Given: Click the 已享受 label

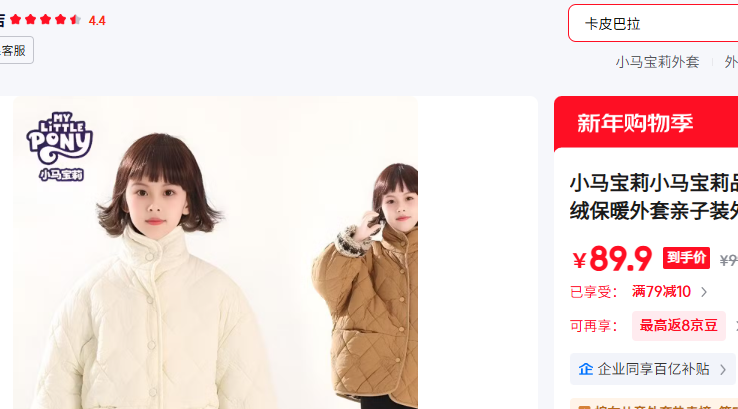Looking at the screenshot, I should (594, 292).
